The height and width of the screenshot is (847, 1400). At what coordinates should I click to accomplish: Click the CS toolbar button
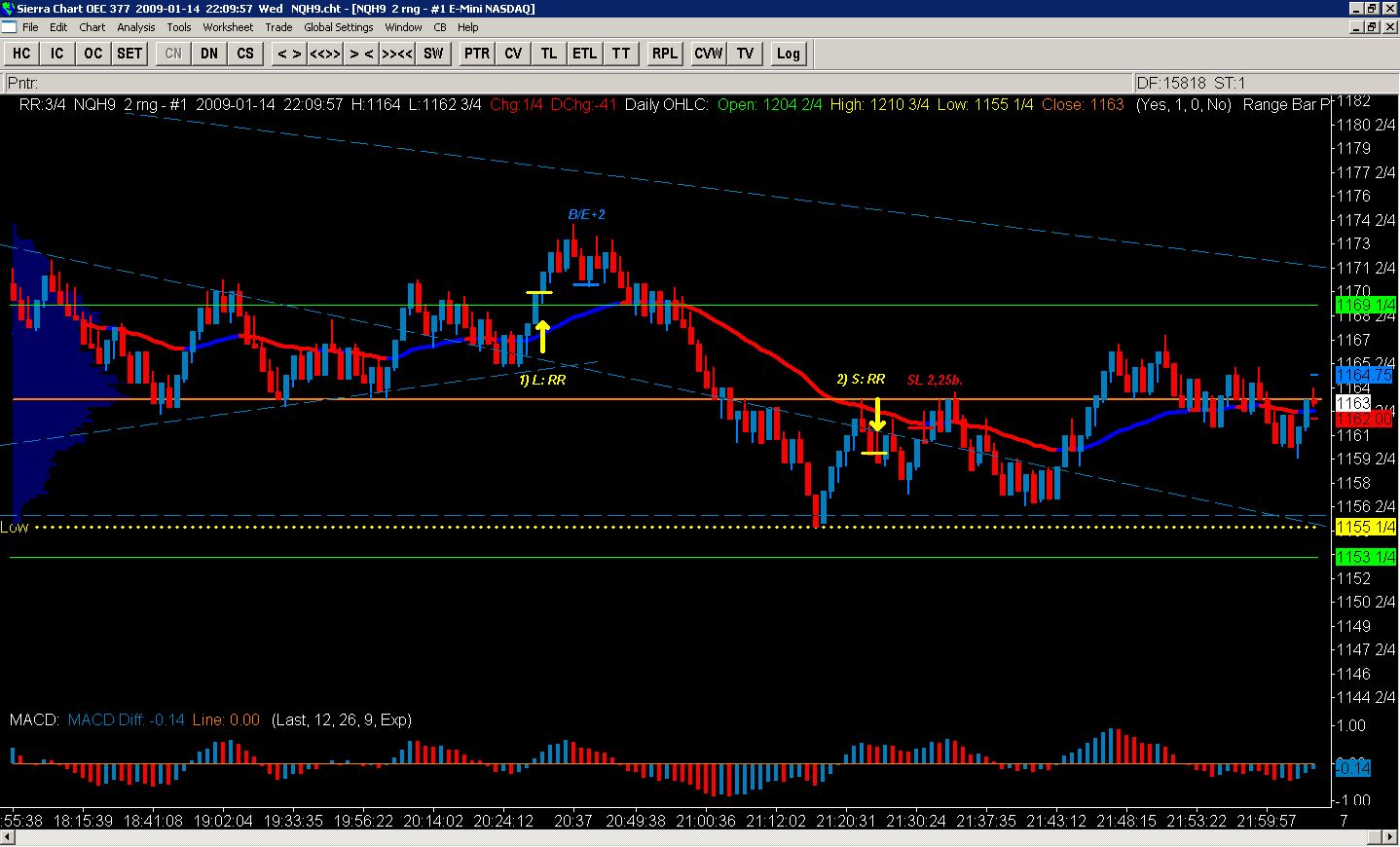[245, 54]
